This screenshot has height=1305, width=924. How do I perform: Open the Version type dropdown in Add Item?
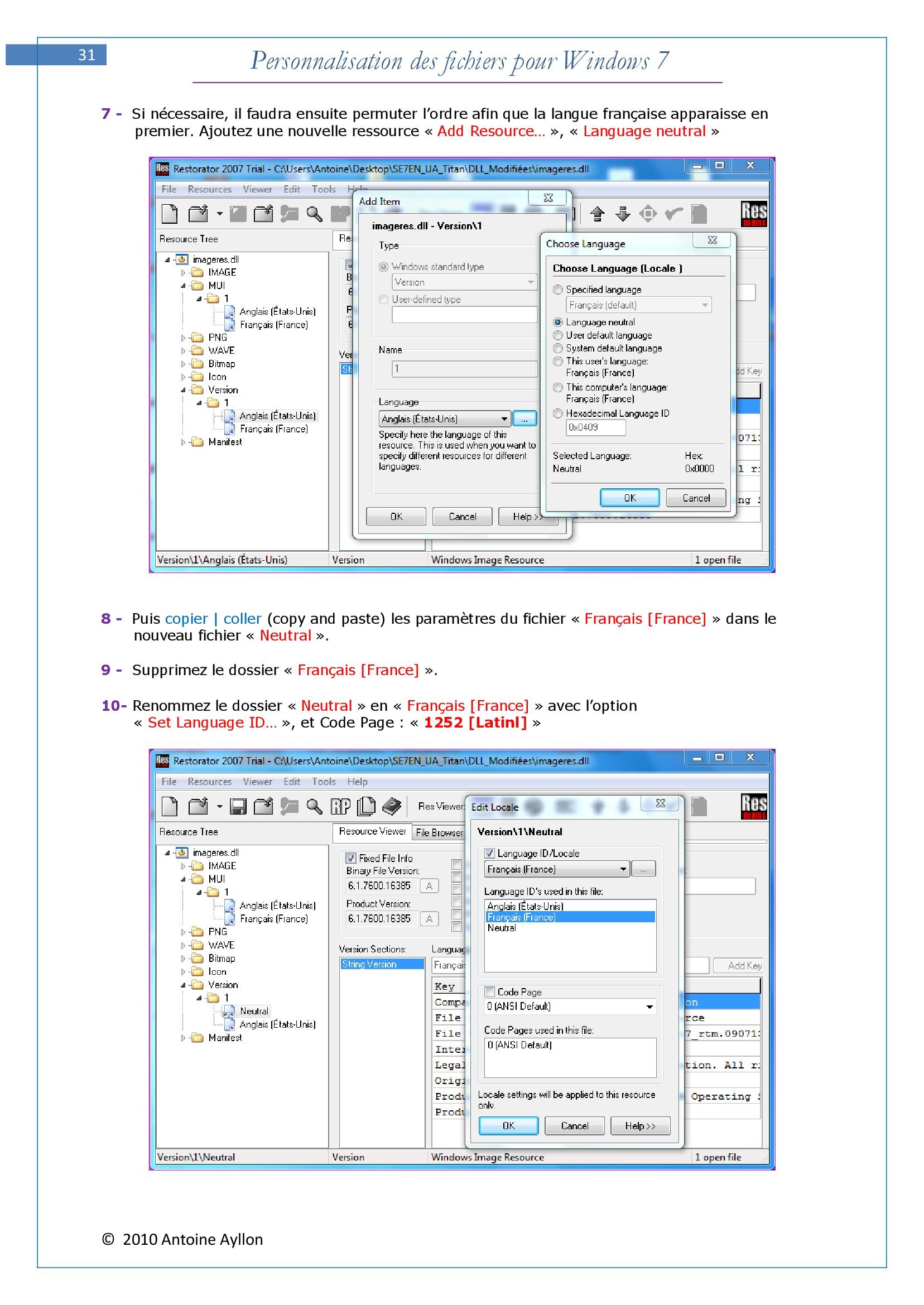464,282
